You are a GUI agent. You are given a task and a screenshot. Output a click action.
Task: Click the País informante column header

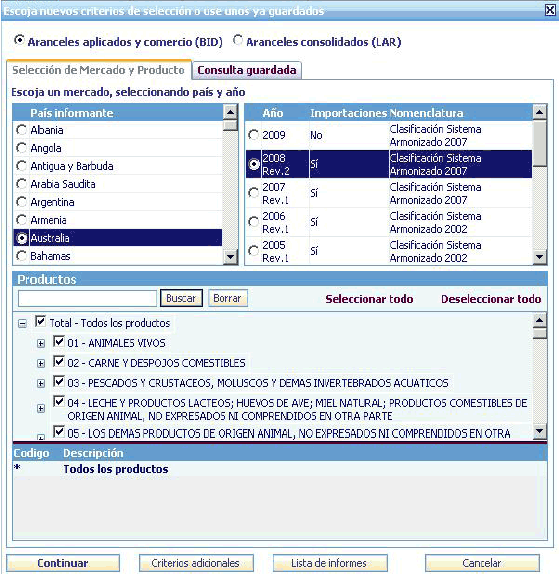click(72, 113)
